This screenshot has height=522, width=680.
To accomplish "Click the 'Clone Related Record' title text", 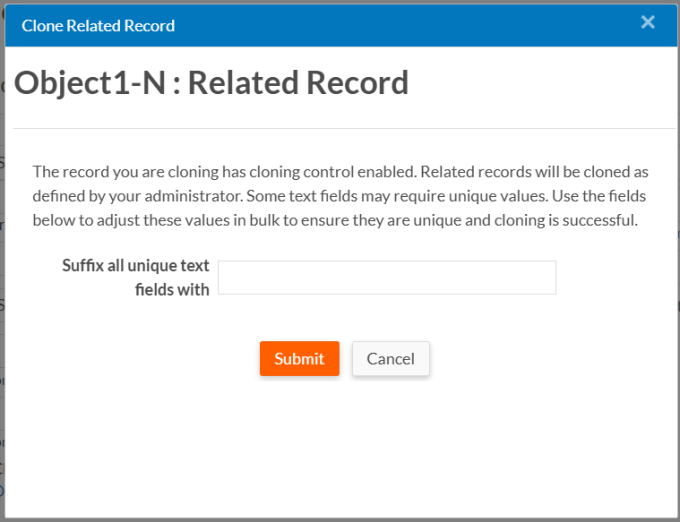I will tap(98, 26).
